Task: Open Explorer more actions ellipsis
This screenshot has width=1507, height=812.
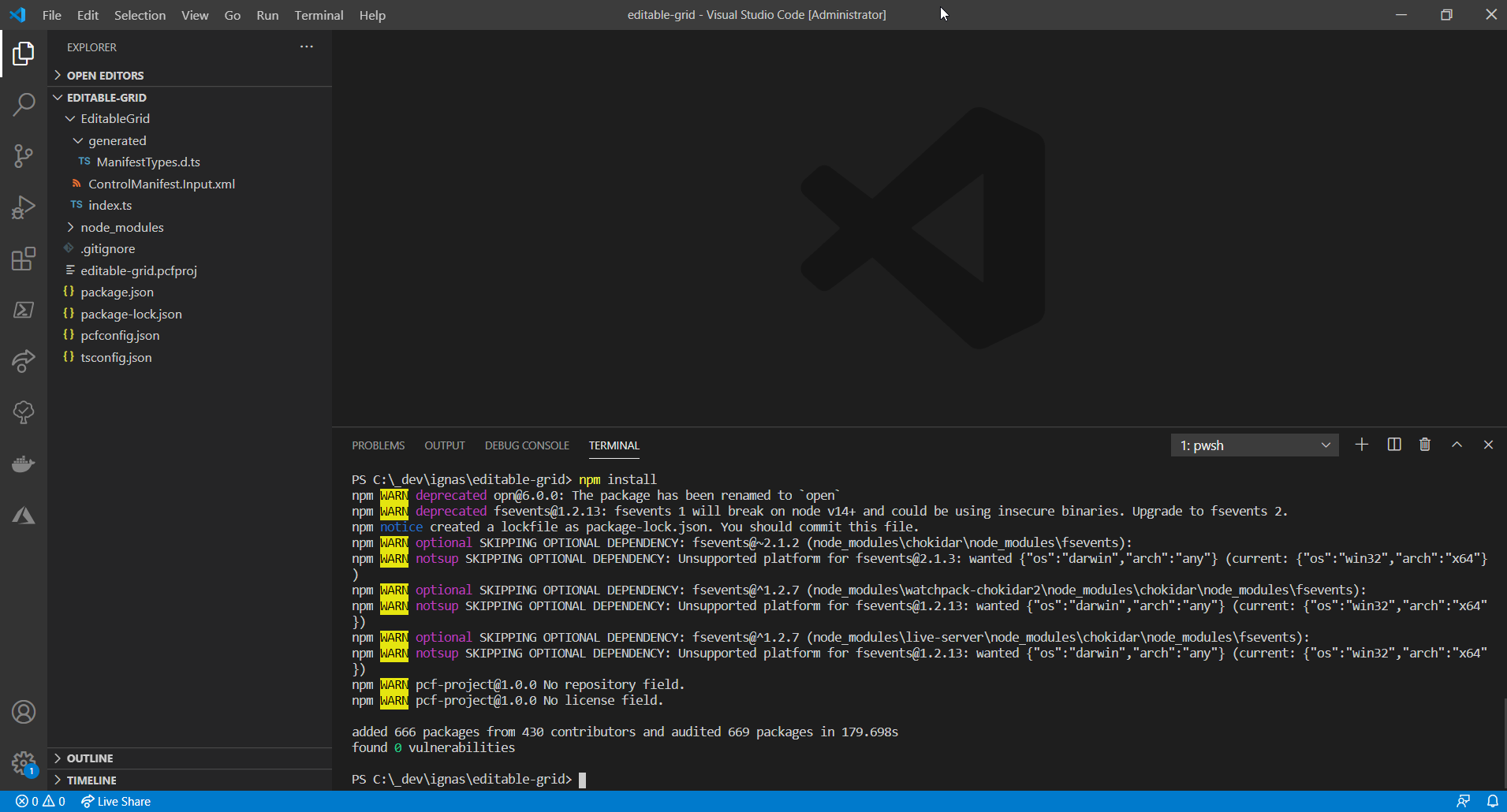Action: pyautogui.click(x=307, y=47)
